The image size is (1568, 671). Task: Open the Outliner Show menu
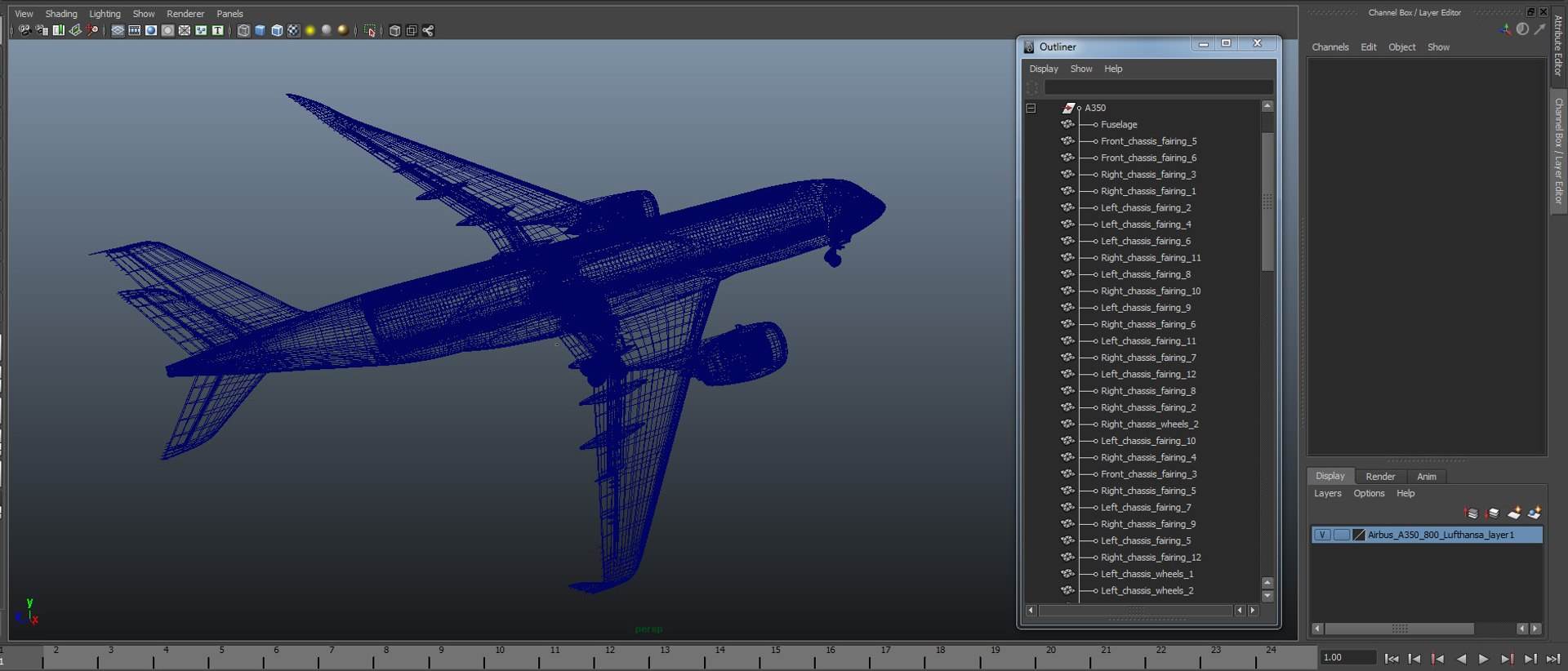point(1081,69)
